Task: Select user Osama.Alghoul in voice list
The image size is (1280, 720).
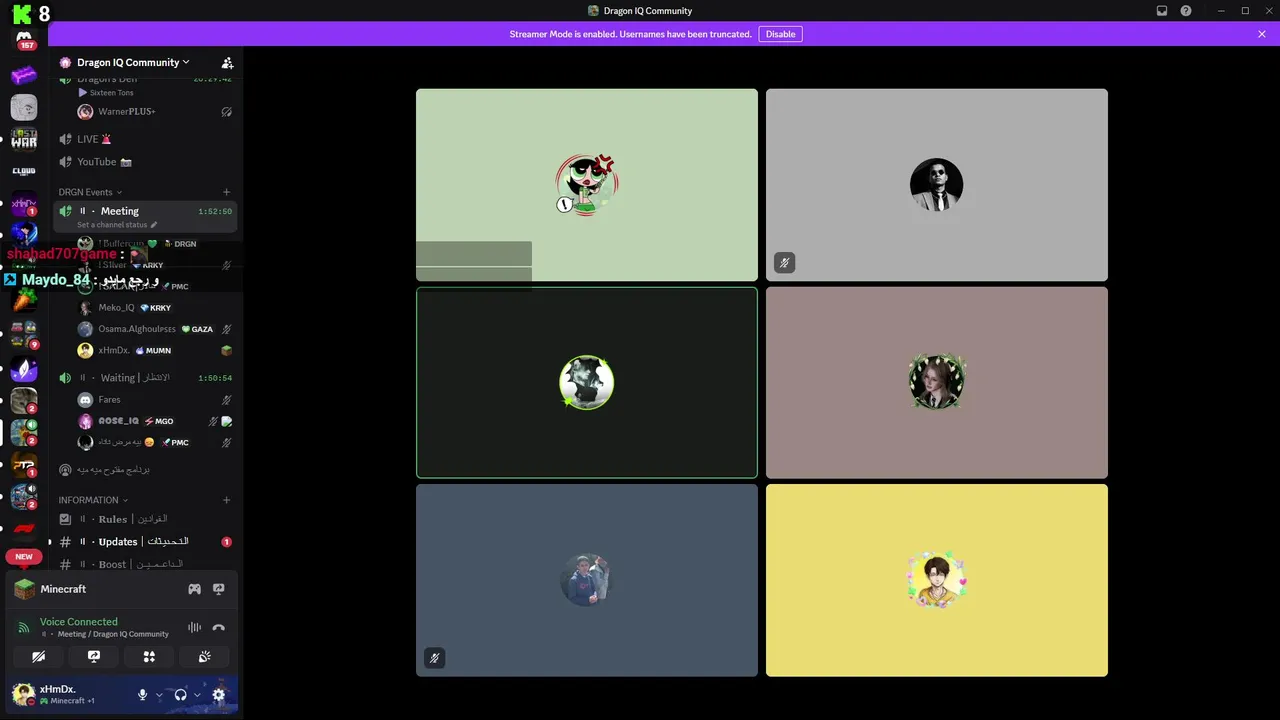Action: pos(155,329)
